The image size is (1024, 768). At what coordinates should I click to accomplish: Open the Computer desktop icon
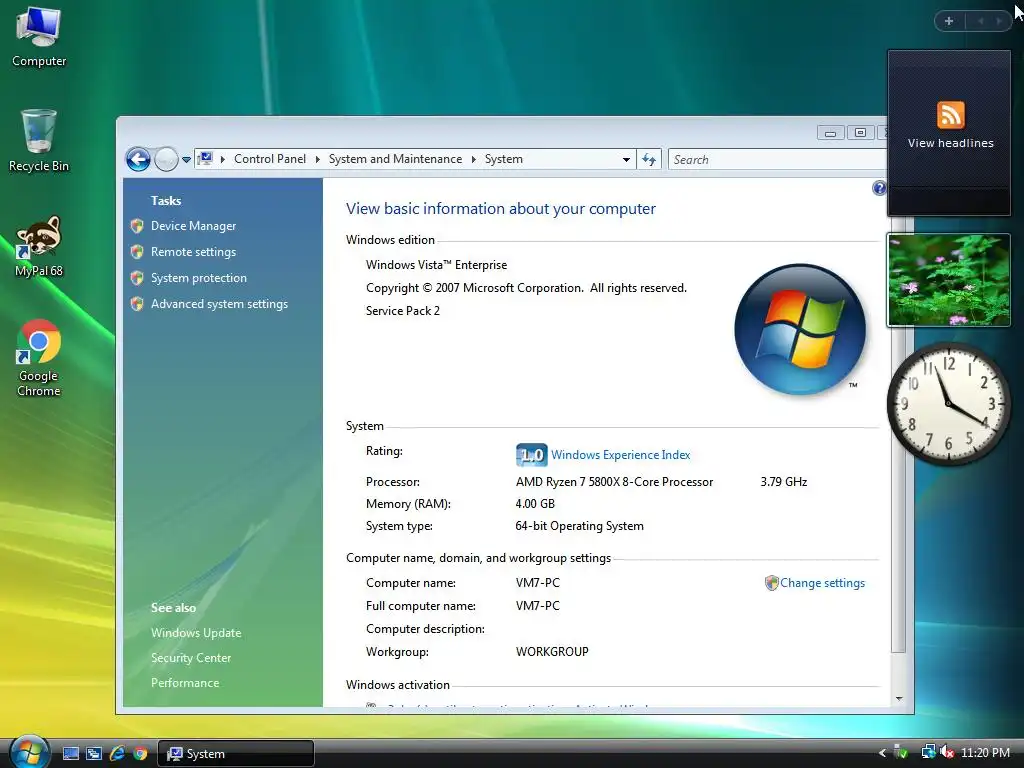click(x=39, y=37)
